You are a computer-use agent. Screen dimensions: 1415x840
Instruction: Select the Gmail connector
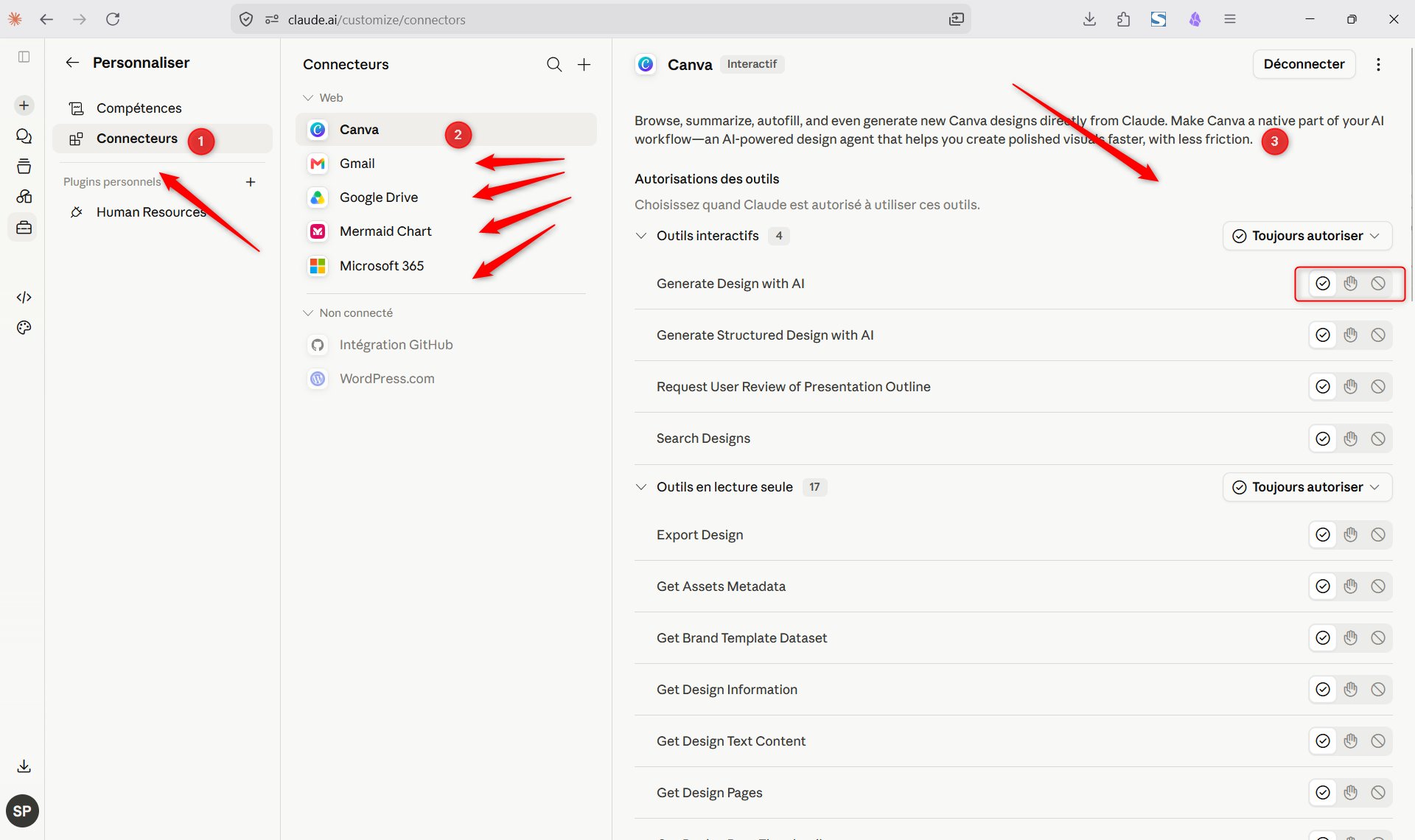coord(446,164)
